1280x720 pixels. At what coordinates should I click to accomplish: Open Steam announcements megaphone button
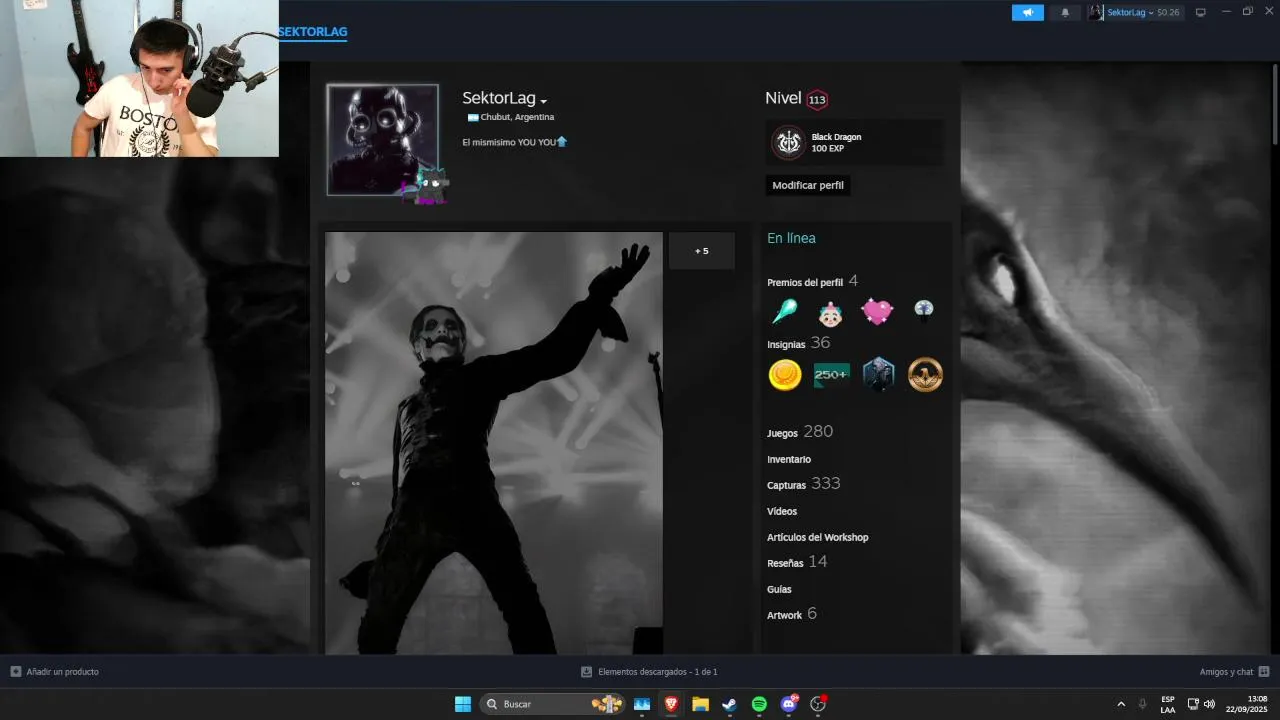(1027, 12)
